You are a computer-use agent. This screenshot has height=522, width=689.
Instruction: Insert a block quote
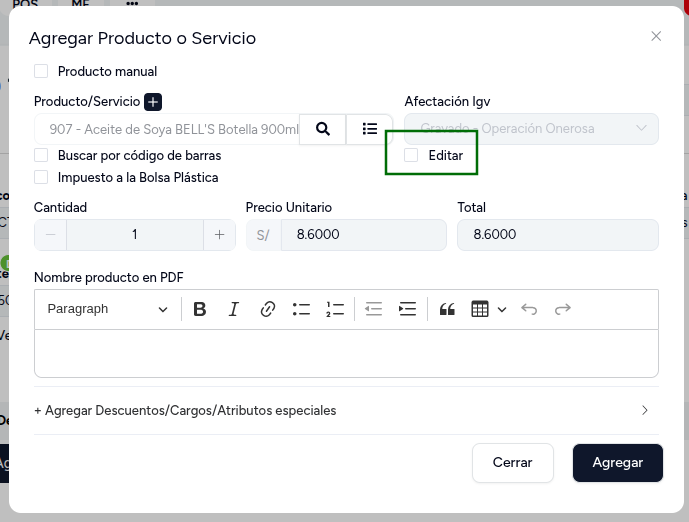point(447,309)
